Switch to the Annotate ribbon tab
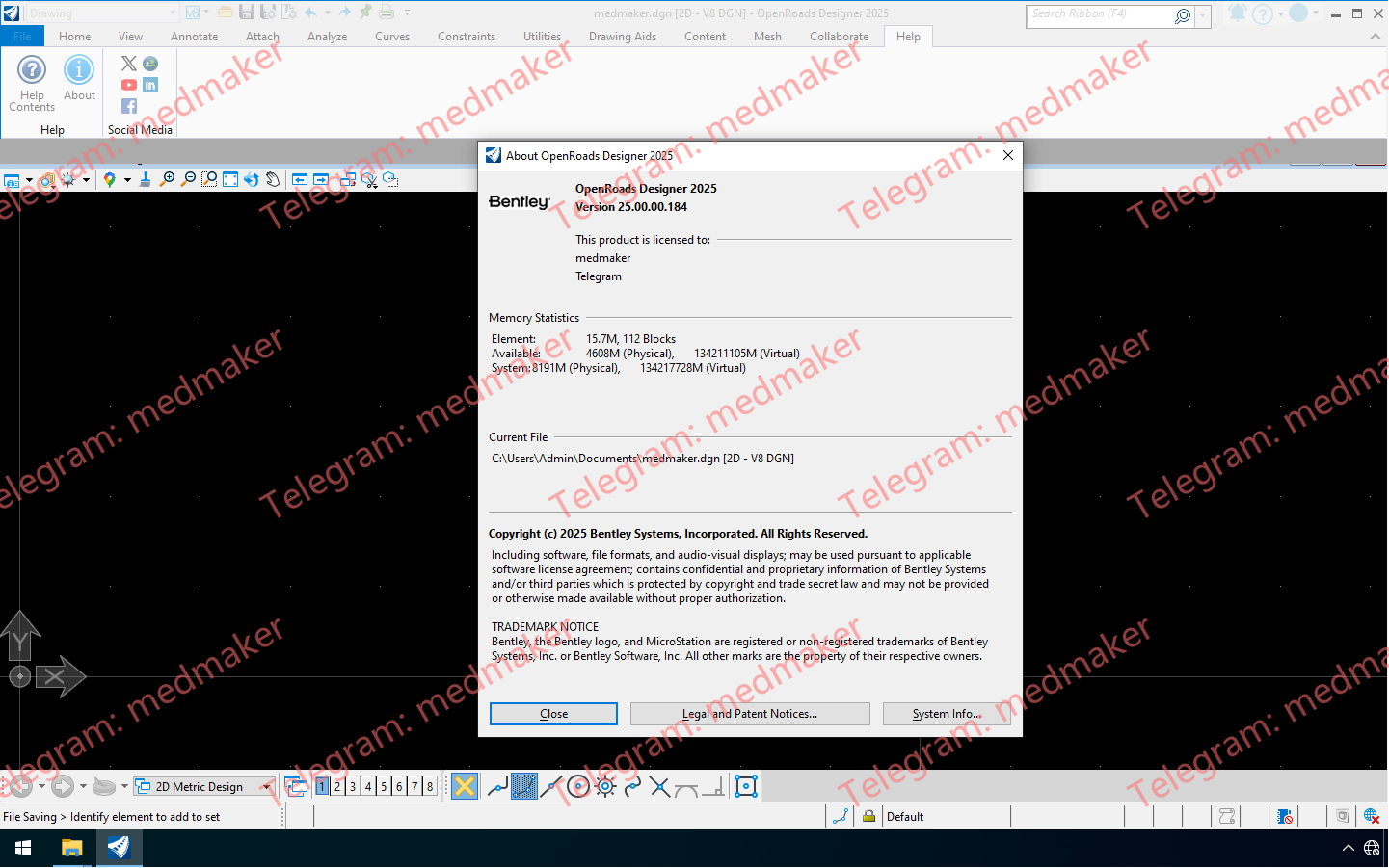 pyautogui.click(x=194, y=36)
